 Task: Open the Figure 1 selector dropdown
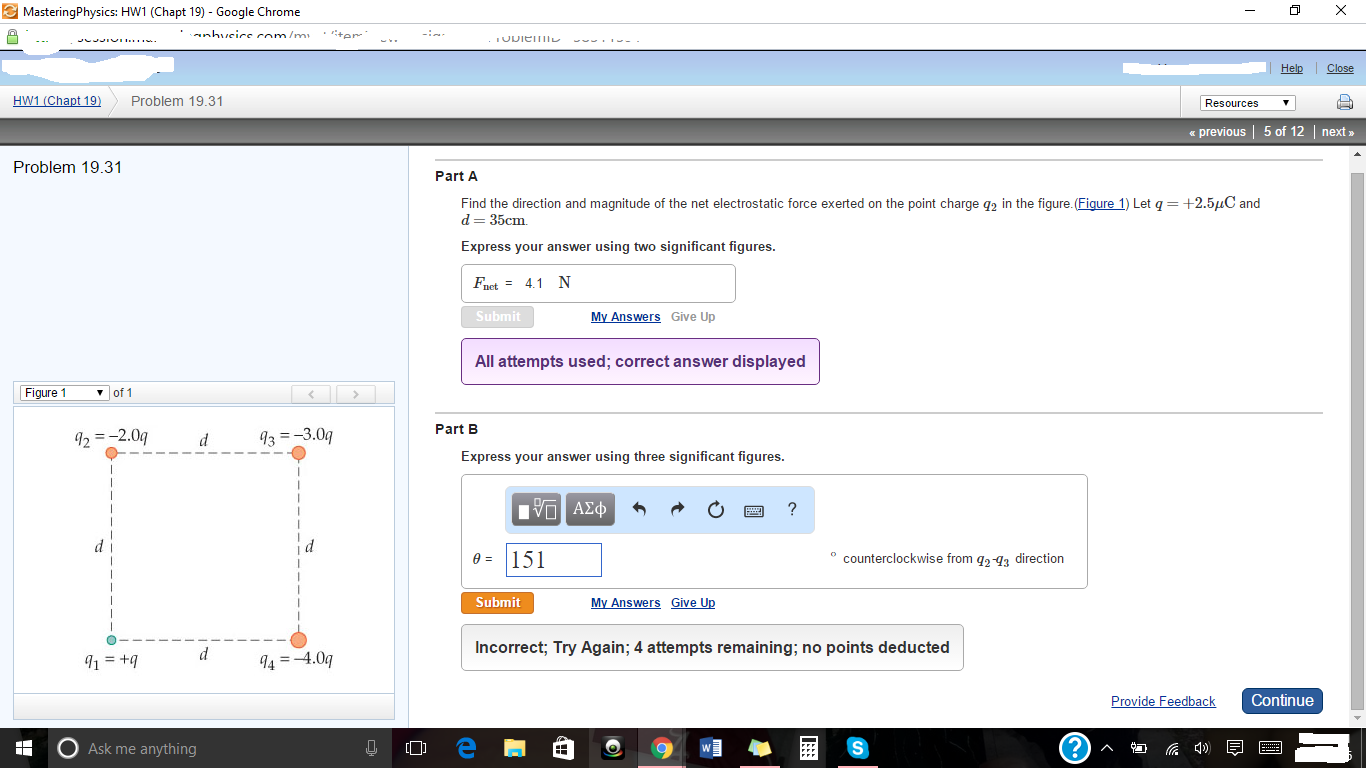click(x=64, y=393)
